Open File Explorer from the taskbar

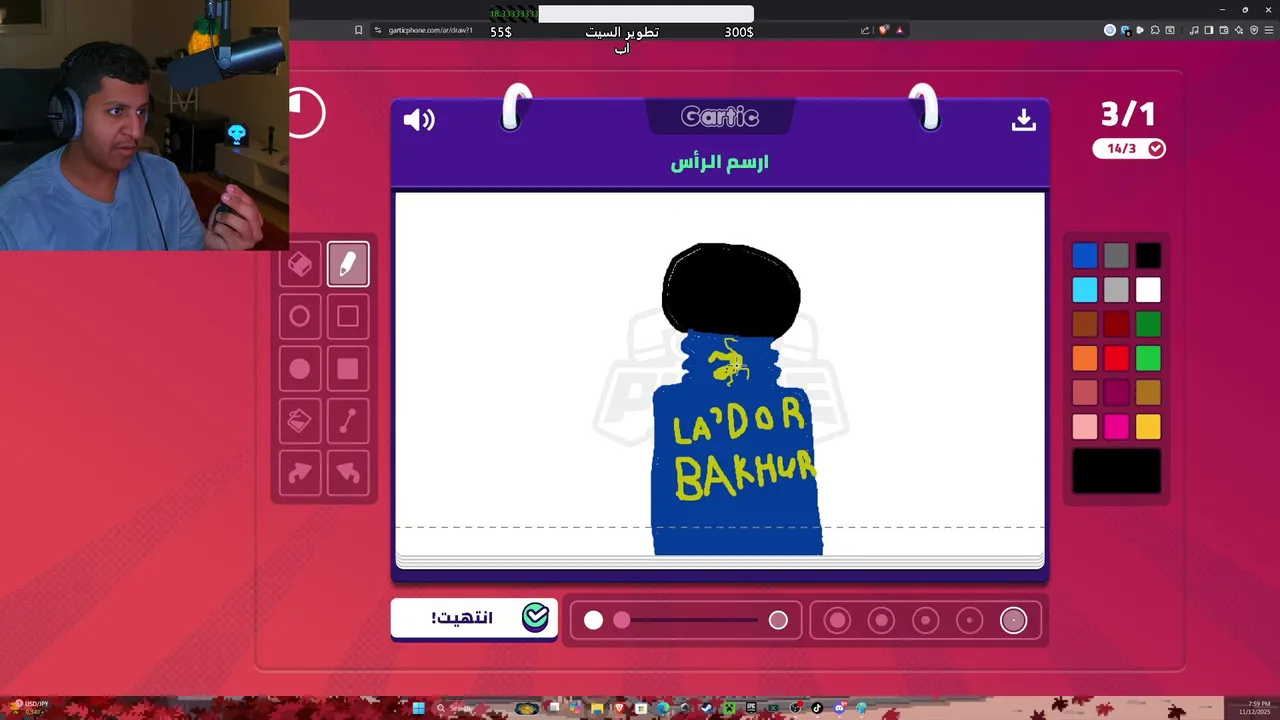597,708
